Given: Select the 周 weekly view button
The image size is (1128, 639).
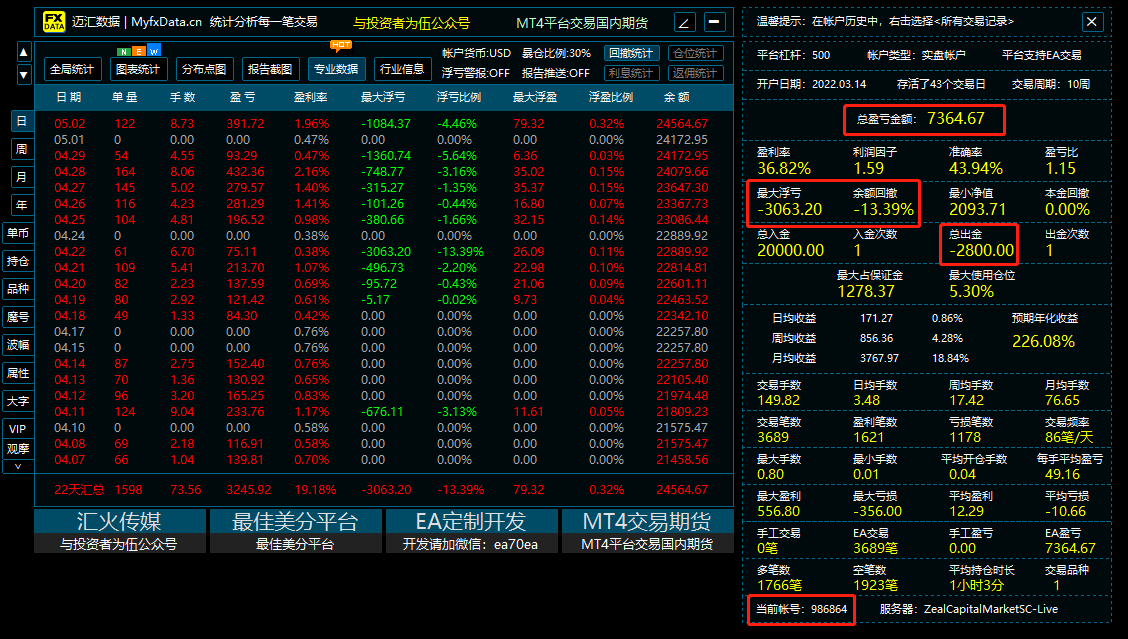Looking at the screenshot, I should (22, 149).
